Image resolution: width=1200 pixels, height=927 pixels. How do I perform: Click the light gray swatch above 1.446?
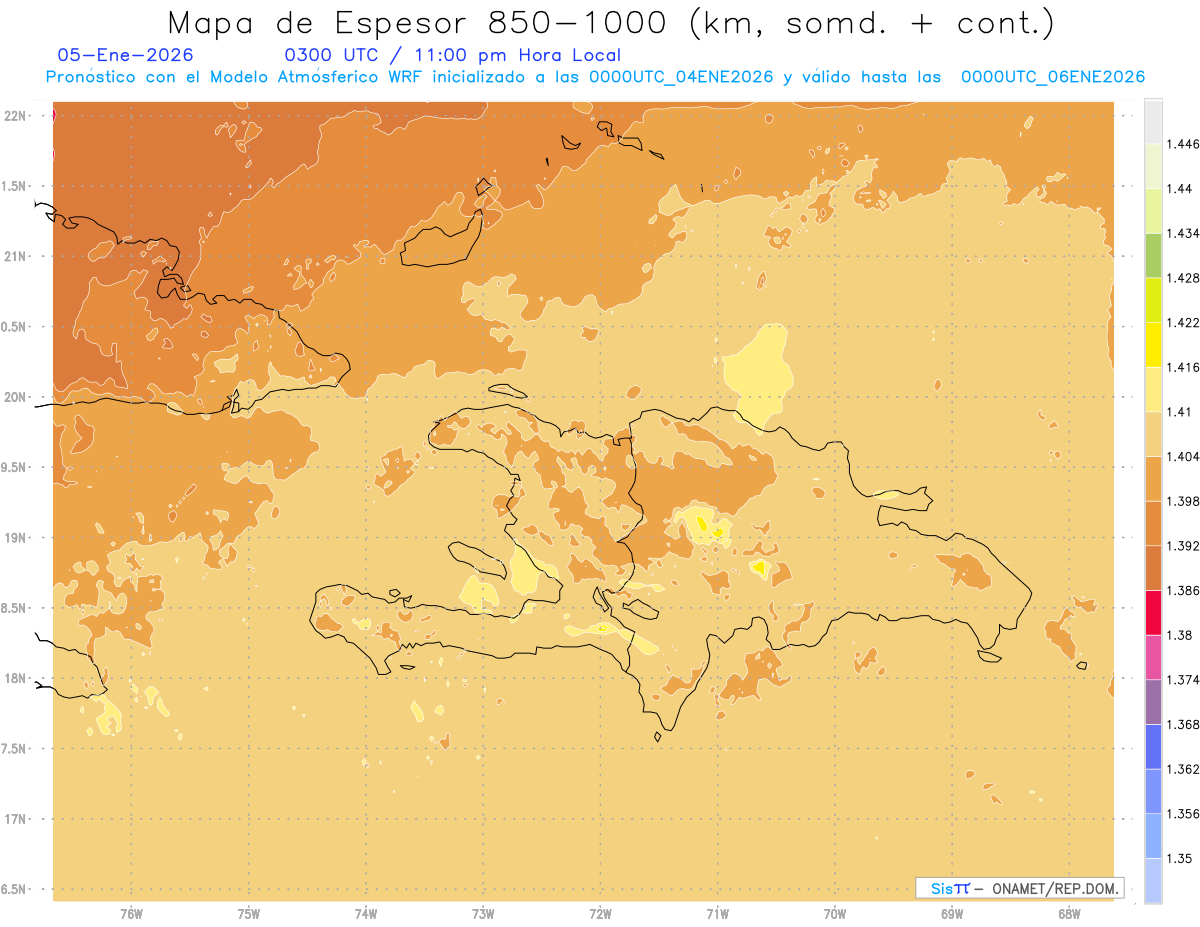pyautogui.click(x=1154, y=121)
